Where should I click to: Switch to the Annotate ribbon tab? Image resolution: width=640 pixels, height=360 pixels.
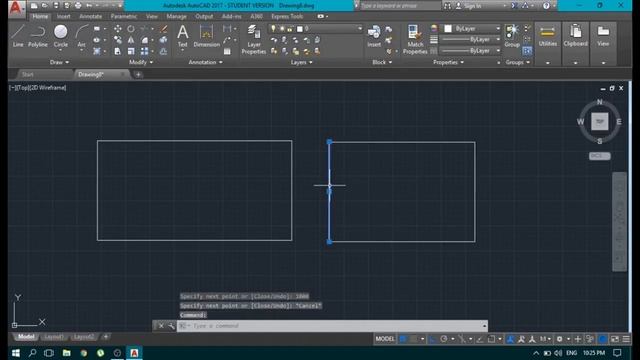[91, 17]
